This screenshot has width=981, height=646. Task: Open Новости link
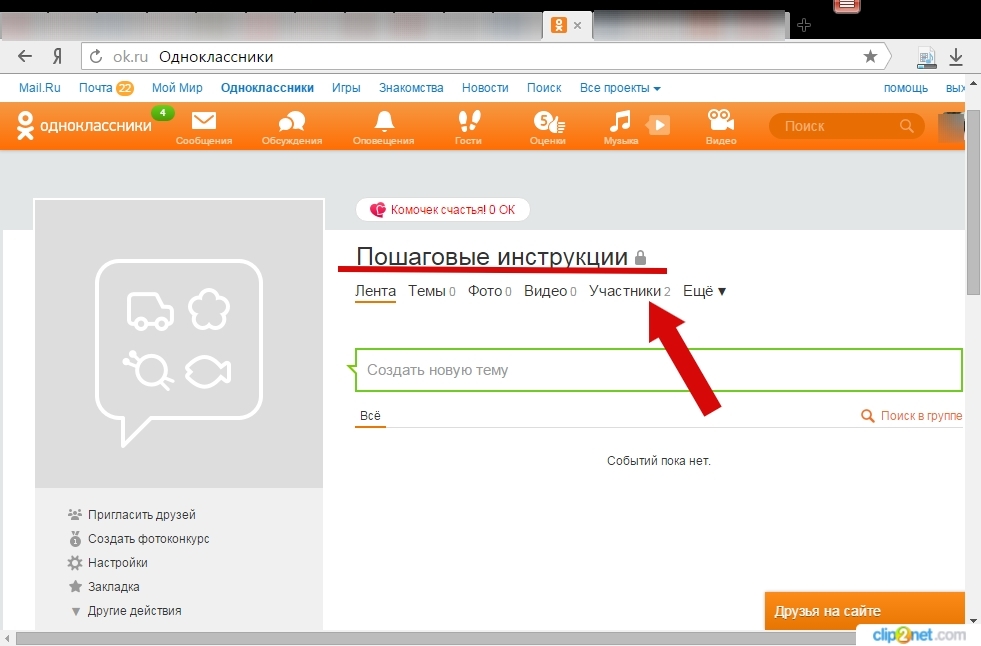coord(485,88)
